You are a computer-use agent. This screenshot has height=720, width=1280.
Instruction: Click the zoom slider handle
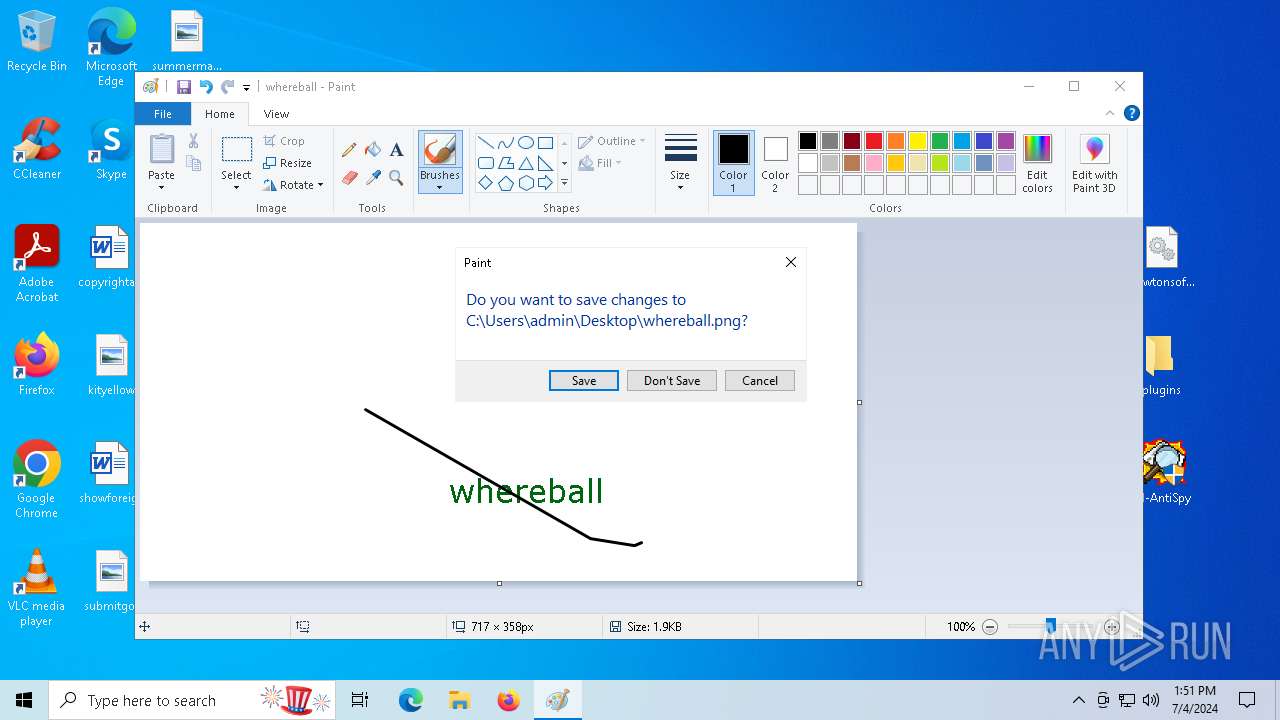coord(1050,627)
